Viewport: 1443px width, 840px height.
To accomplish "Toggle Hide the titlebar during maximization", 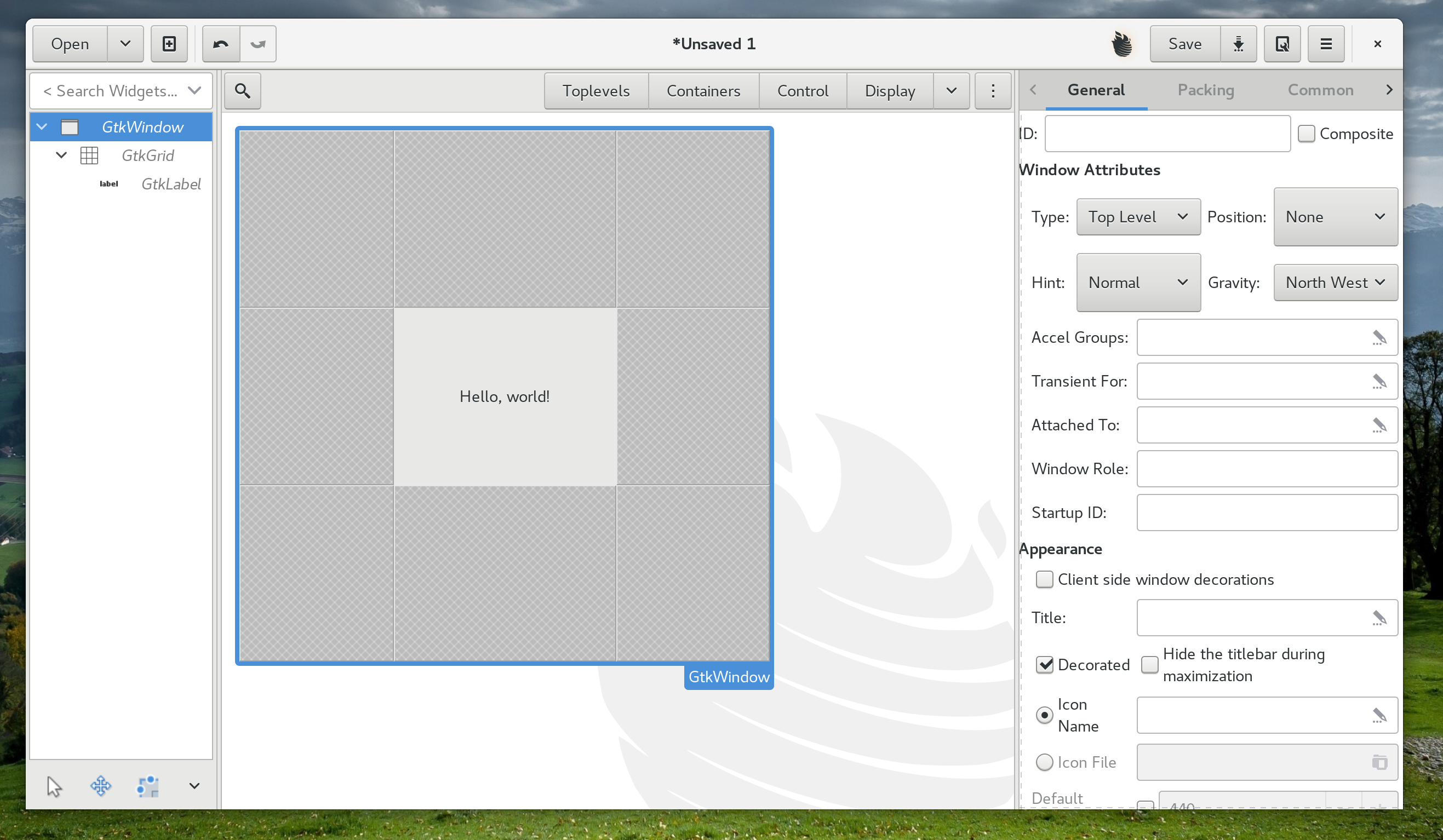I will click(1149, 665).
